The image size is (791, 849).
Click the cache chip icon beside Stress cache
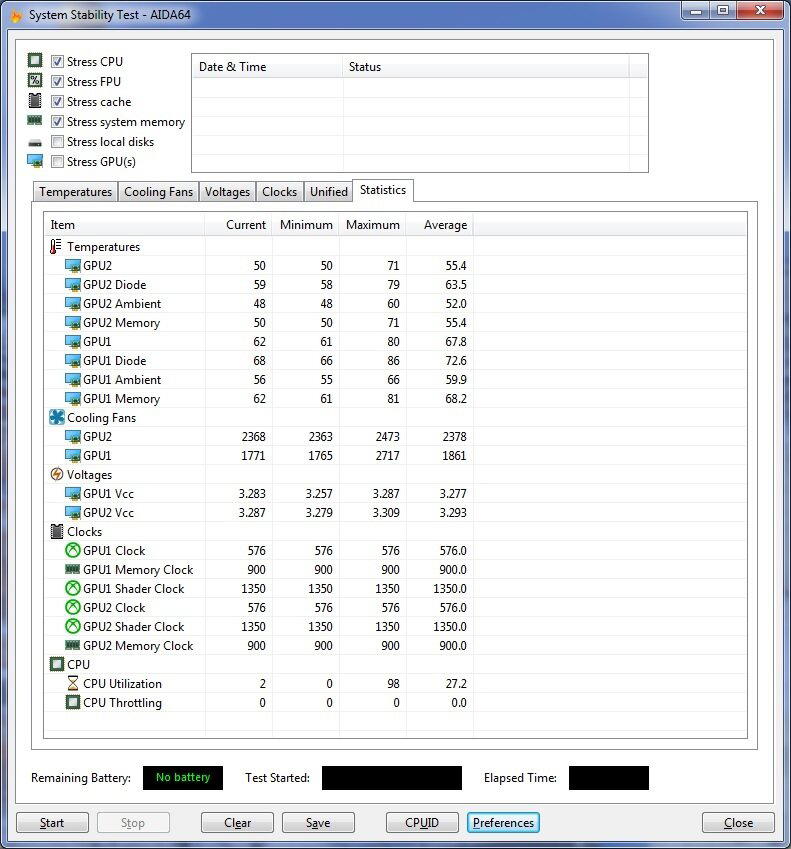point(35,101)
